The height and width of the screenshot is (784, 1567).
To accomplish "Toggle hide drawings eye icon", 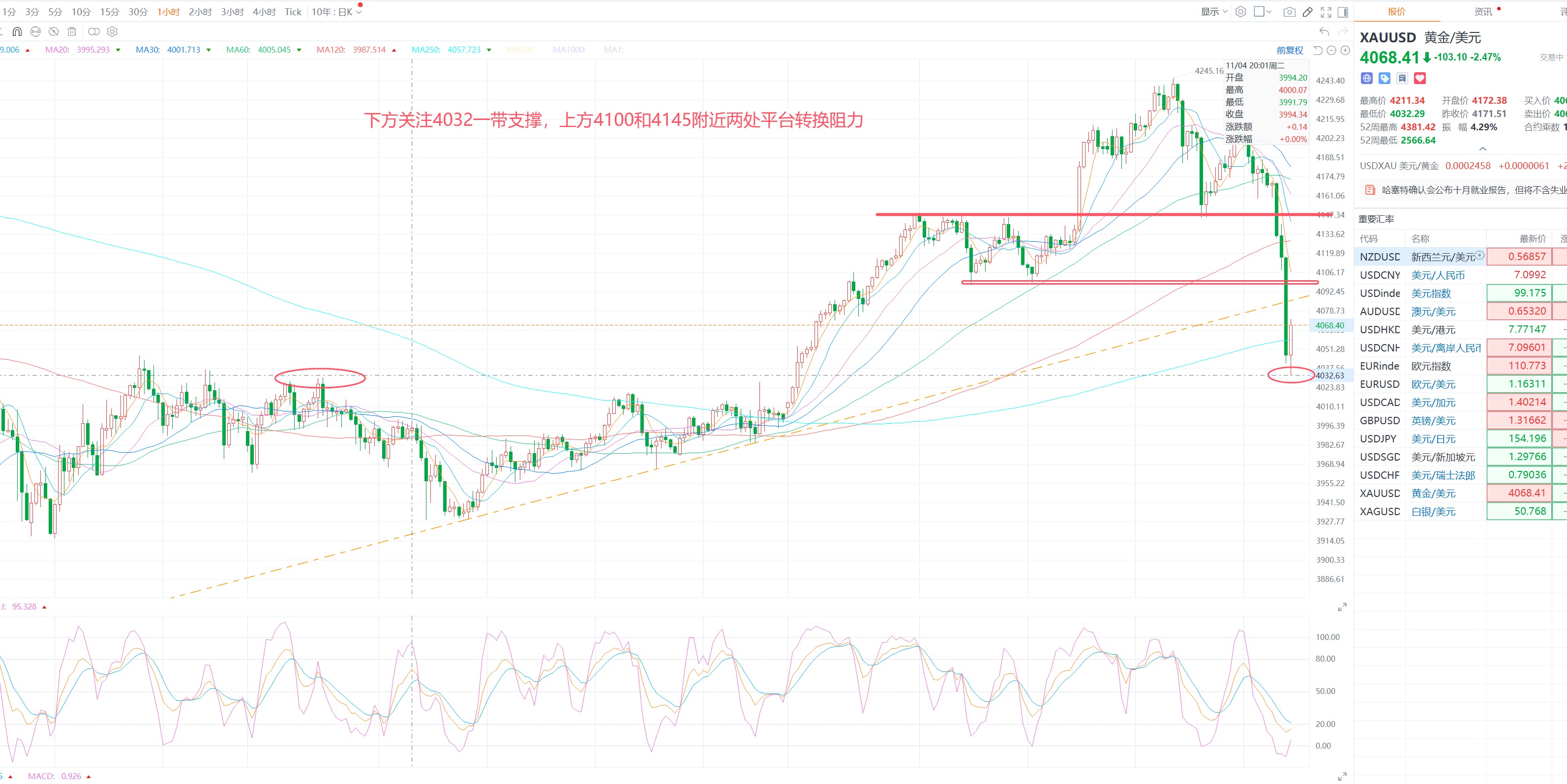I will click(54, 31).
